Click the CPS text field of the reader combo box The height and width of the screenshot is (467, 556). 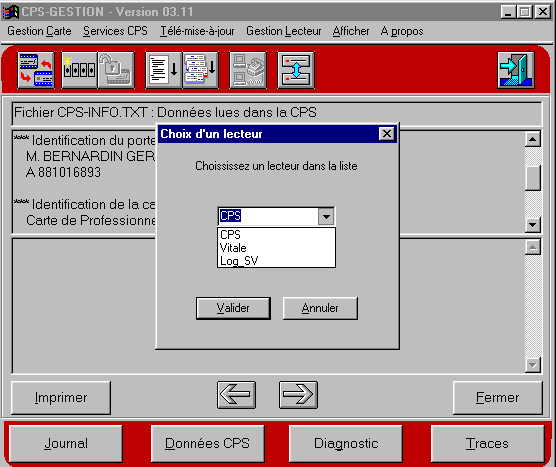[268, 216]
